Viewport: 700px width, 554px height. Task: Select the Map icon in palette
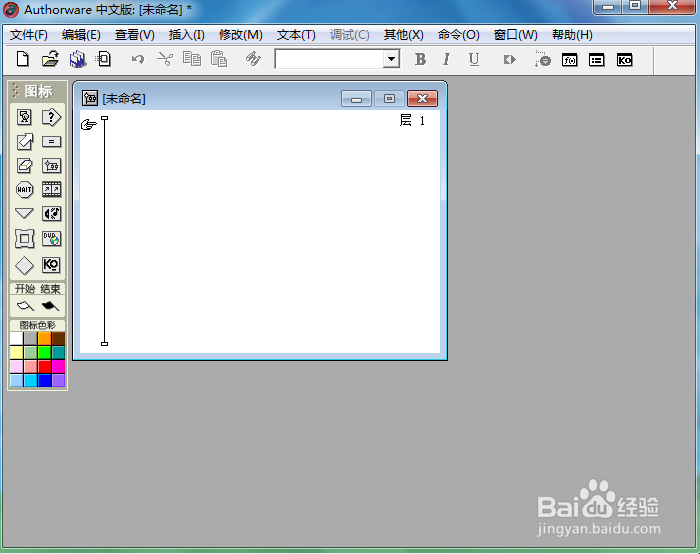click(x=51, y=166)
